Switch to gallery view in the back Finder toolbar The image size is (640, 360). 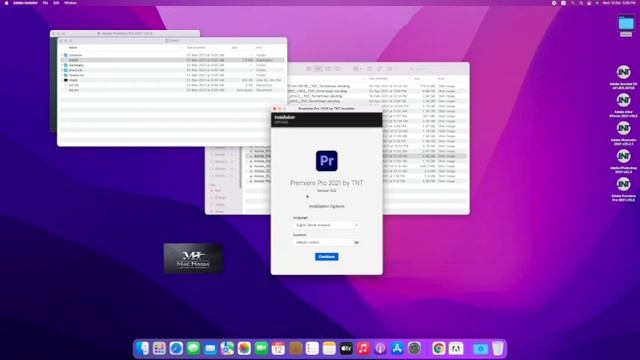point(337,69)
